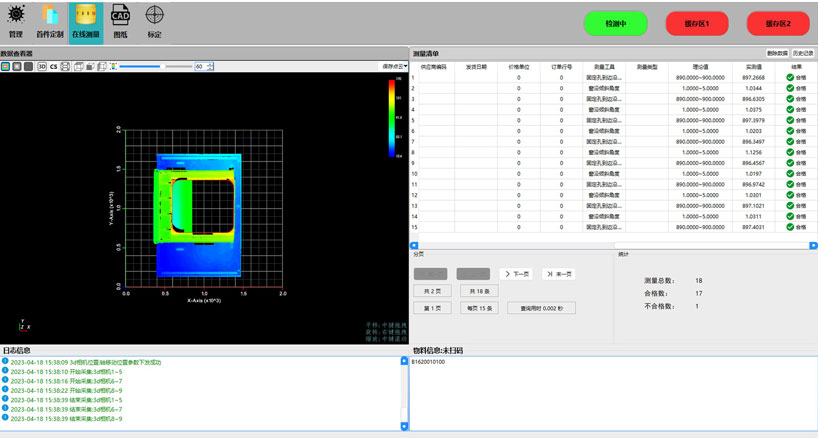Viewport: 818px width, 438px height.
Task: Open the 首件定制 first-article setup
Action: (x=50, y=20)
